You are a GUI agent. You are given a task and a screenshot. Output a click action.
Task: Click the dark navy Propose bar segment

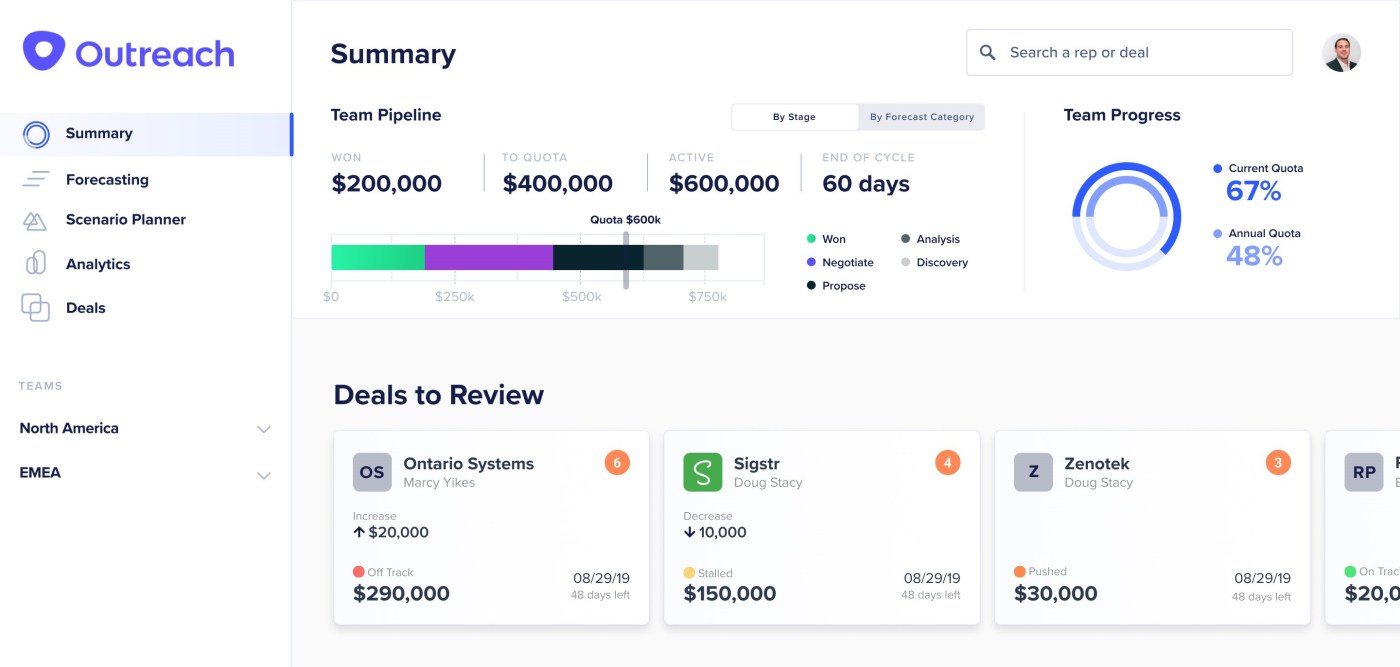(x=598, y=257)
